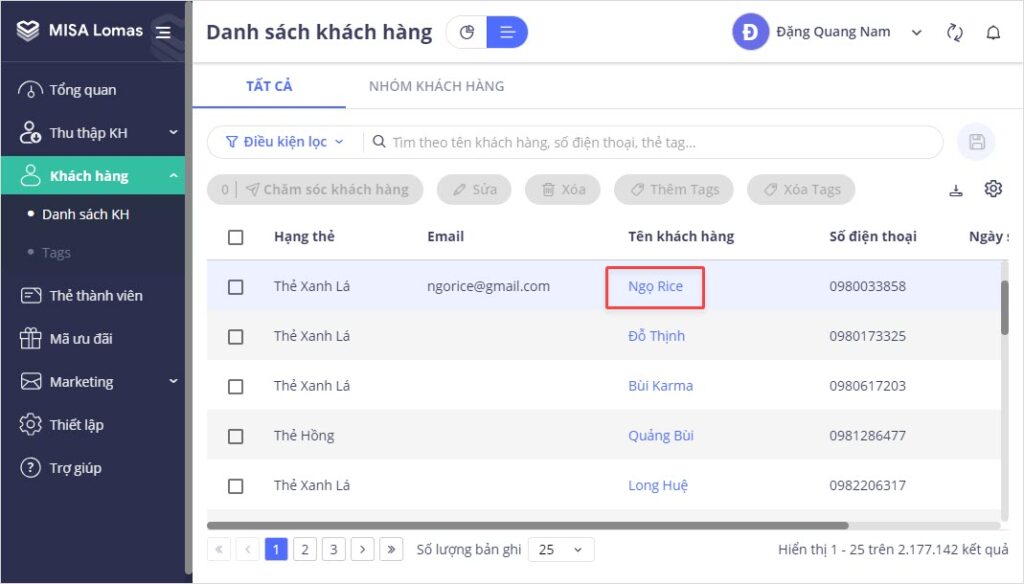Screen dimensions: 1024x584
Task: Click the save filter disk icon
Action: (976, 142)
